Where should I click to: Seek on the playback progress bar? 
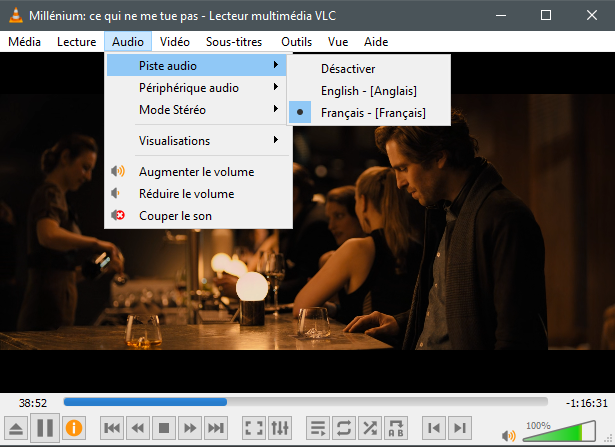(306, 402)
